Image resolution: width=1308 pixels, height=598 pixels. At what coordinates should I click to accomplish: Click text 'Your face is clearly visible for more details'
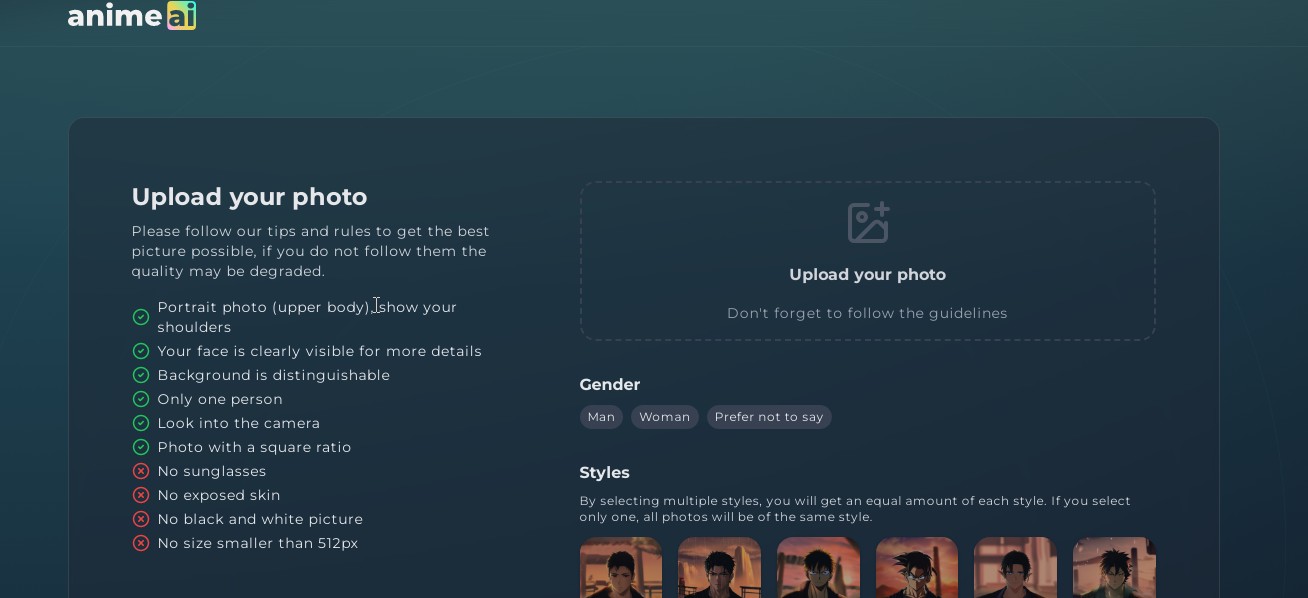point(320,351)
